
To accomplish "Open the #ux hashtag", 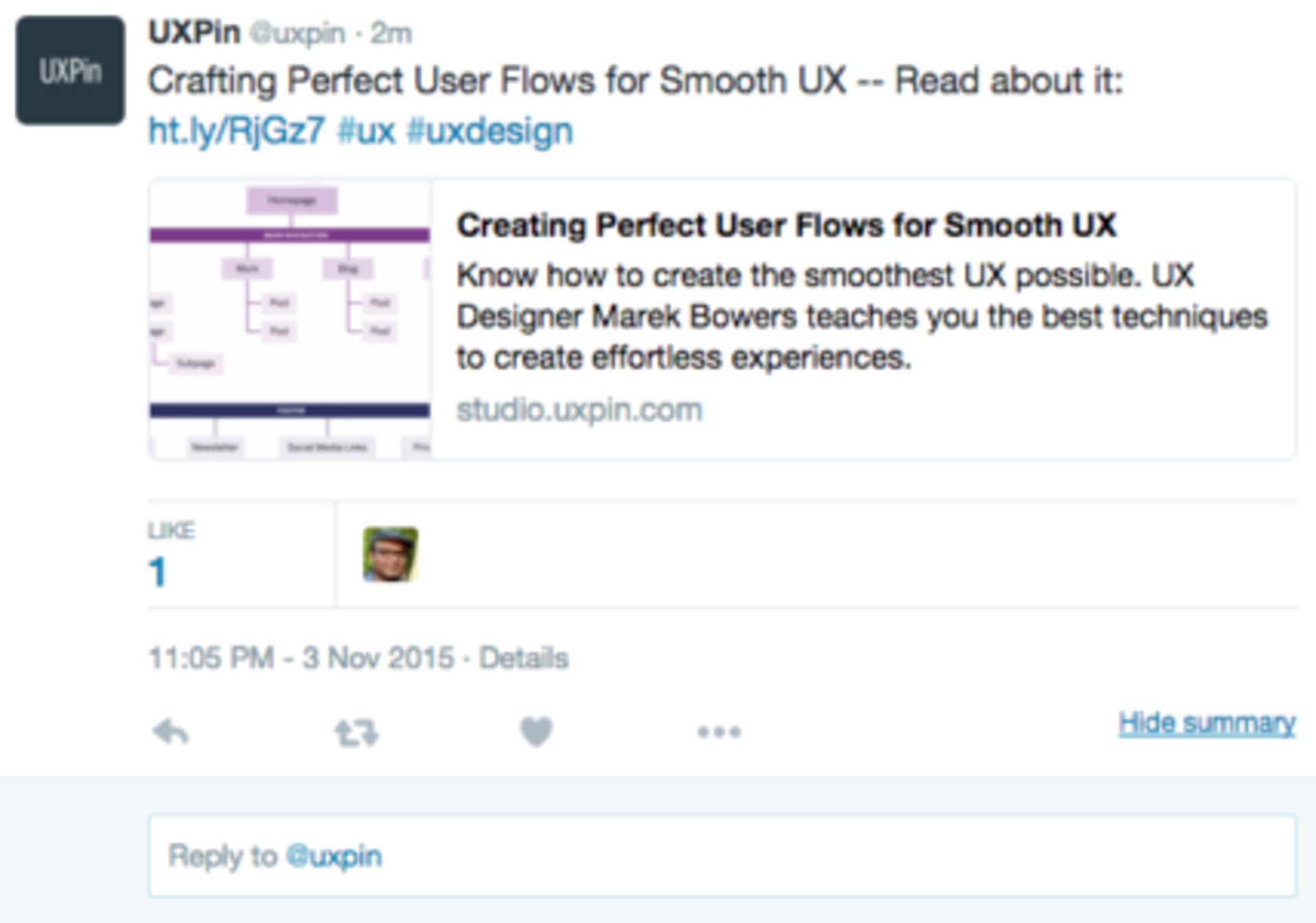I will [x=367, y=130].
